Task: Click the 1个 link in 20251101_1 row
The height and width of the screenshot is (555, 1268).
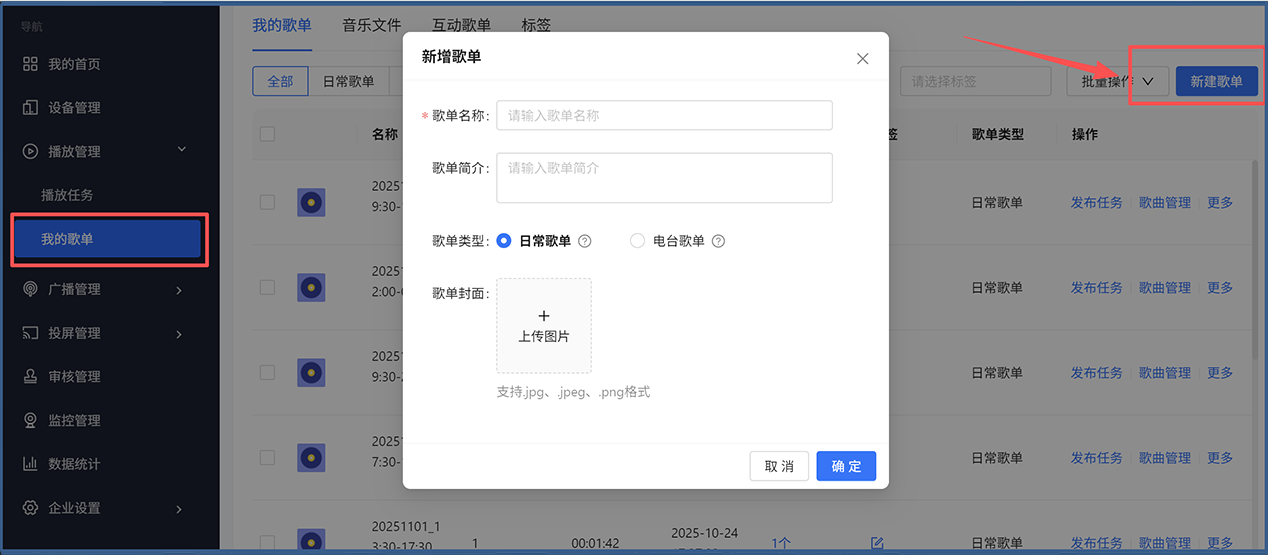Action: pos(781,543)
